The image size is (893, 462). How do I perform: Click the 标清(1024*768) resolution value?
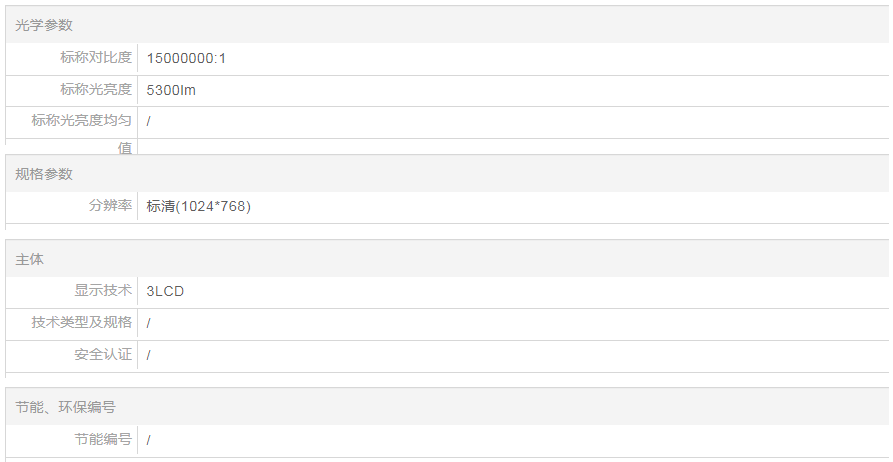(x=198, y=206)
